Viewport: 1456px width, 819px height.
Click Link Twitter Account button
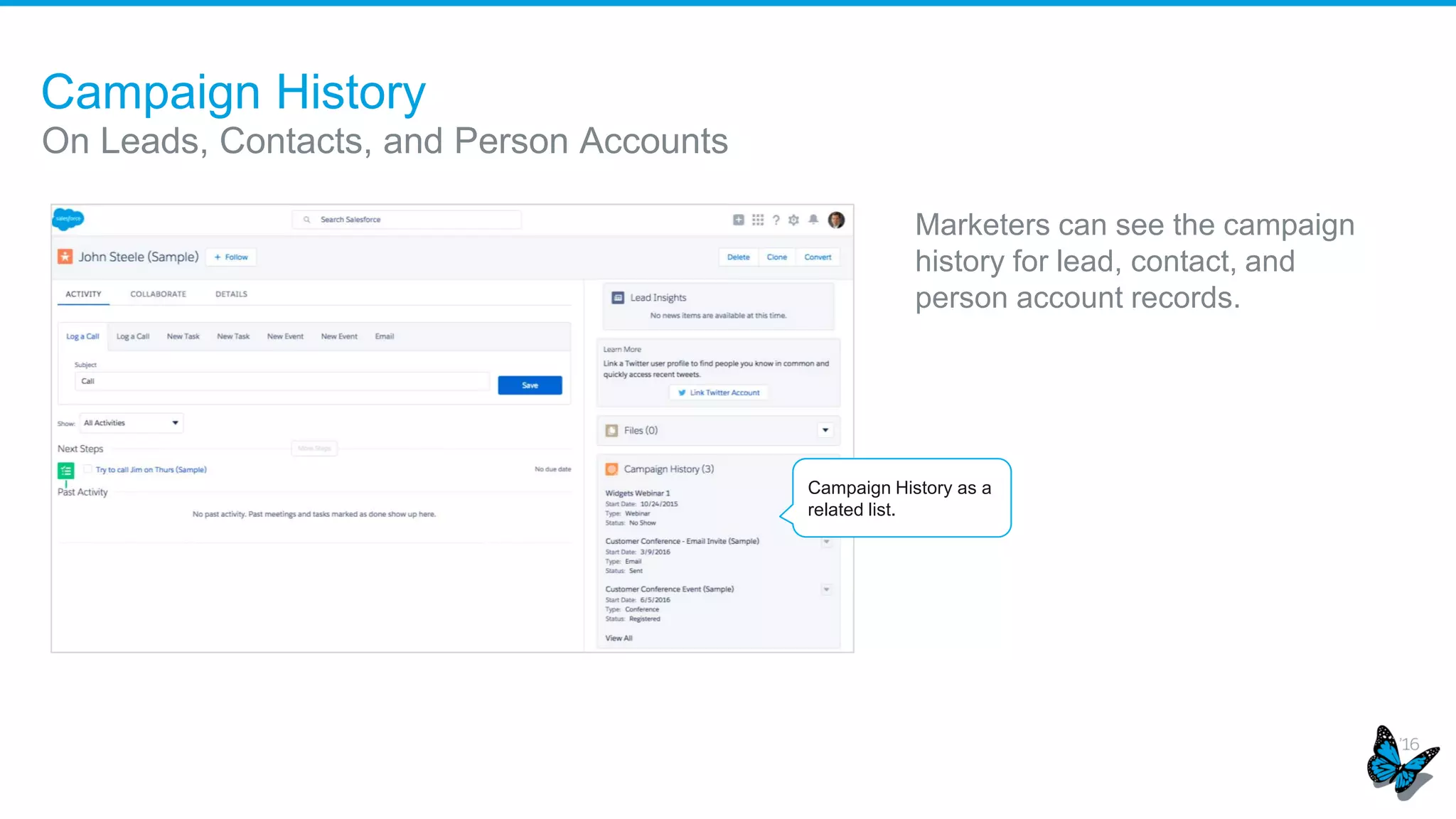[x=718, y=392]
